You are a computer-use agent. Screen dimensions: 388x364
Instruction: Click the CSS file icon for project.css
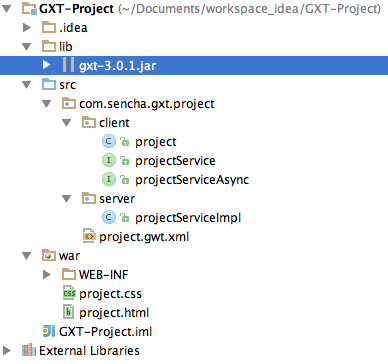(69, 293)
